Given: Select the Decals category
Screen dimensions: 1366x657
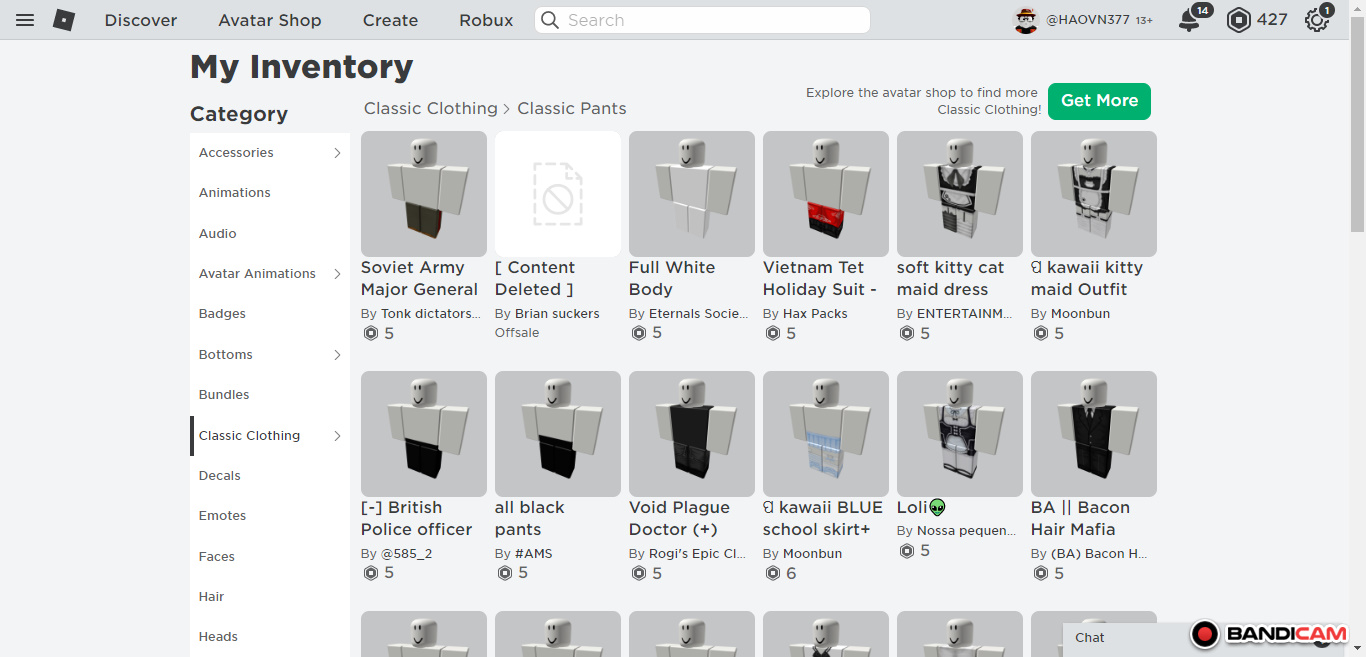Looking at the screenshot, I should 220,476.
